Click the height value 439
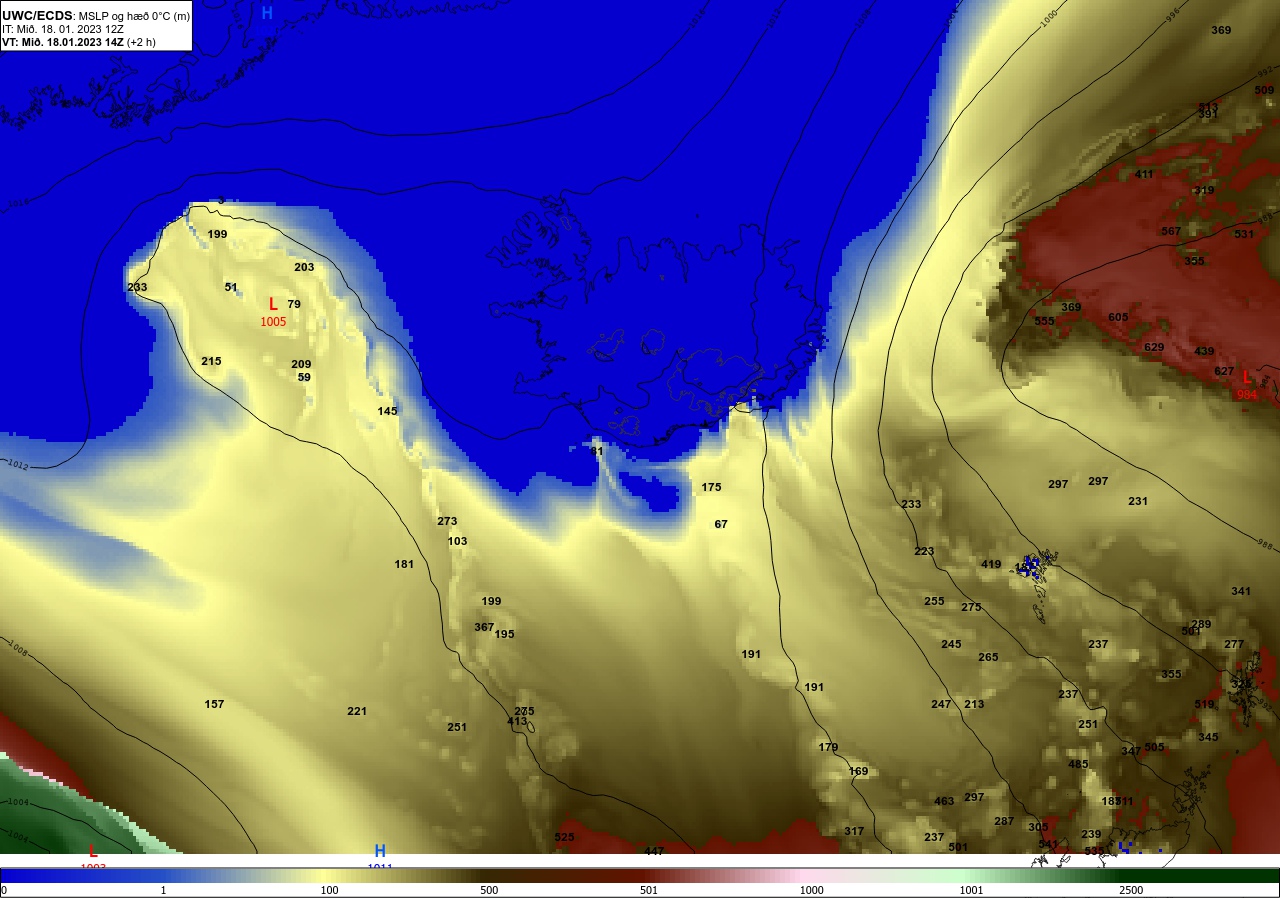Image resolution: width=1280 pixels, height=898 pixels. pyautogui.click(x=1204, y=351)
